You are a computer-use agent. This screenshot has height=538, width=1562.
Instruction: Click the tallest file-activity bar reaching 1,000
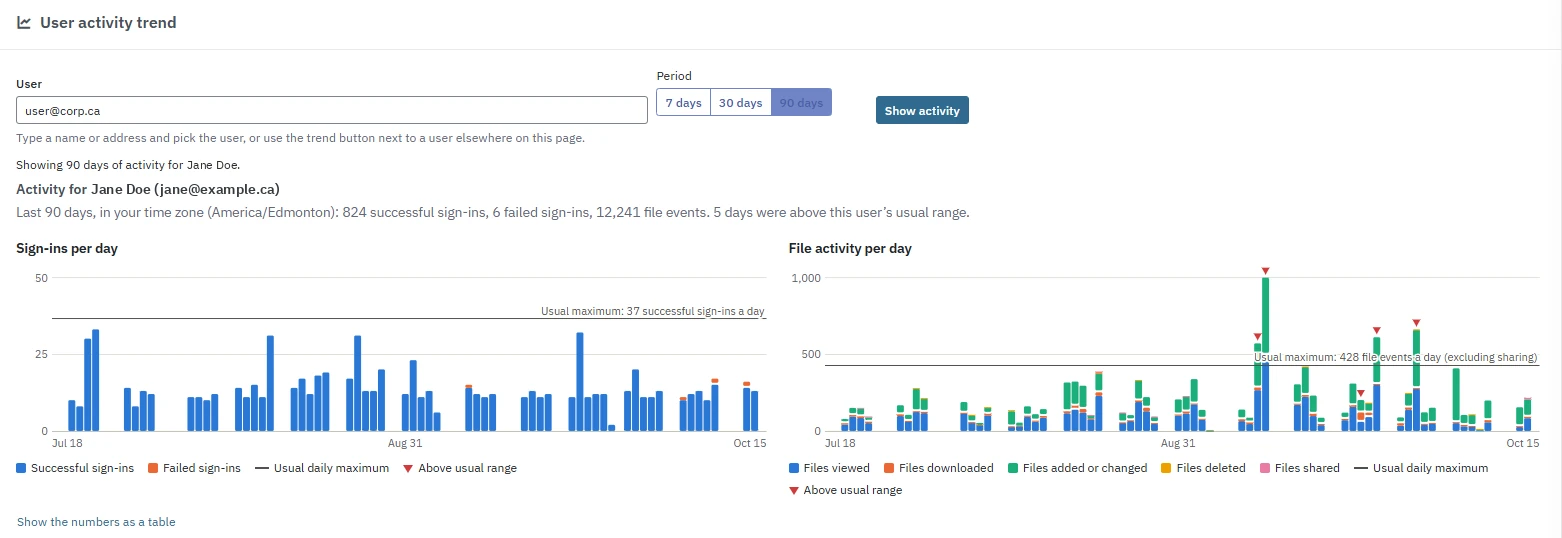pos(1265,354)
